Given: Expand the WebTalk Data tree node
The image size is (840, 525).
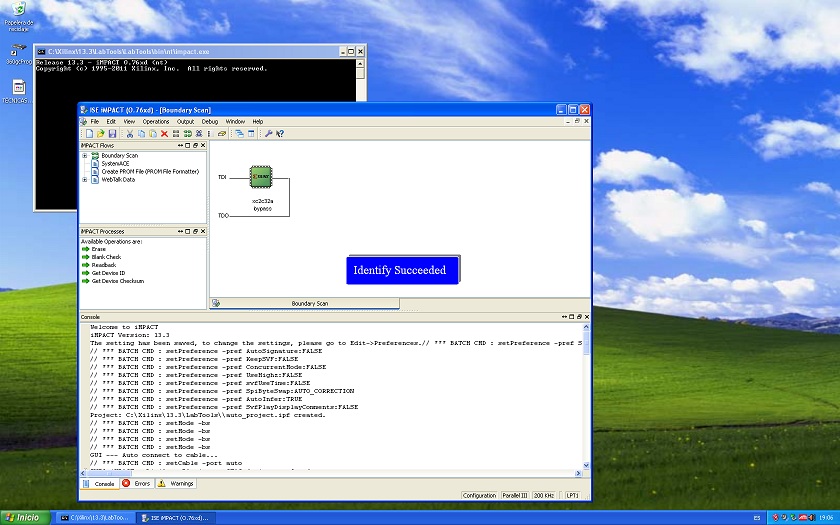Looking at the screenshot, I should (x=84, y=180).
